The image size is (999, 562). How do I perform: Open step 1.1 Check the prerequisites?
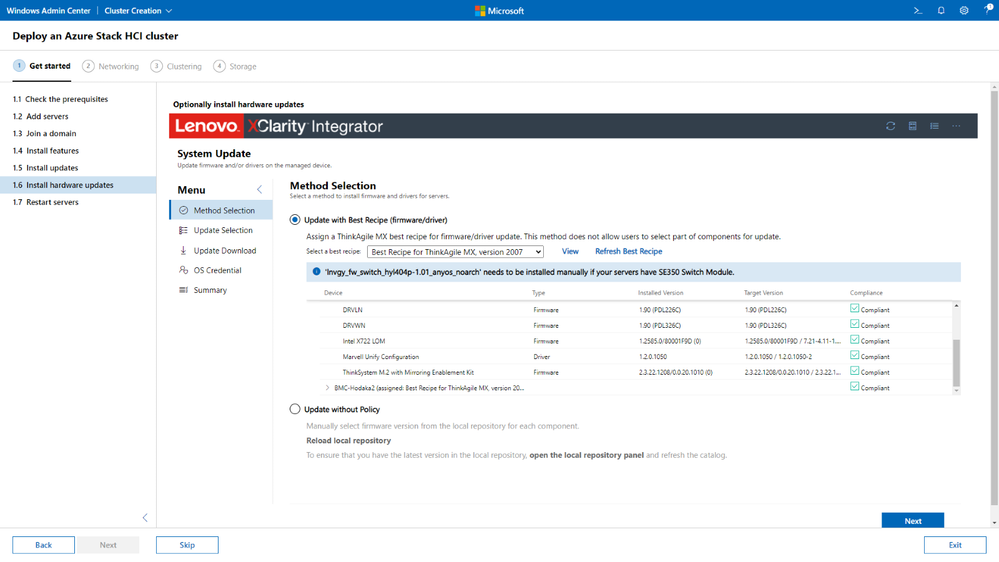tap(78, 99)
